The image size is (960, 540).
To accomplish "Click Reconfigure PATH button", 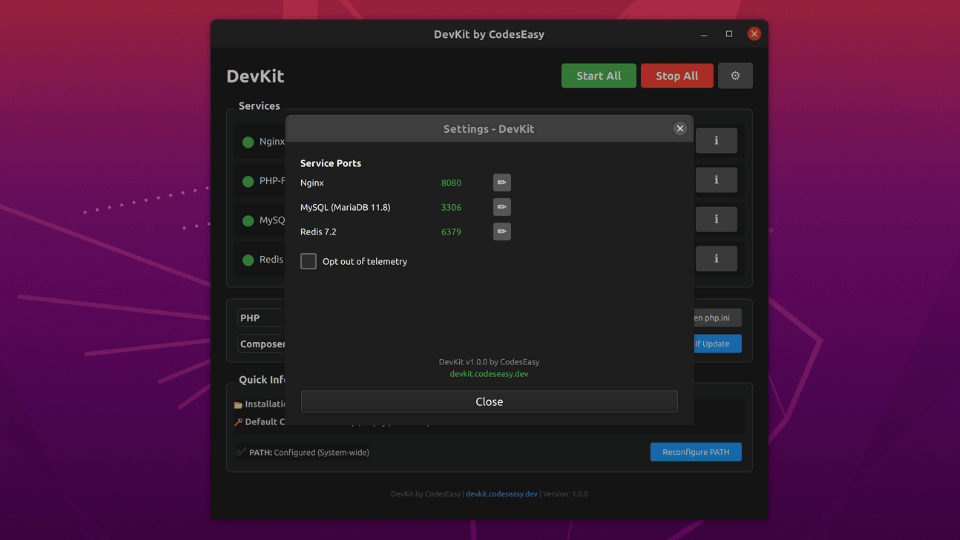I will 696,452.
